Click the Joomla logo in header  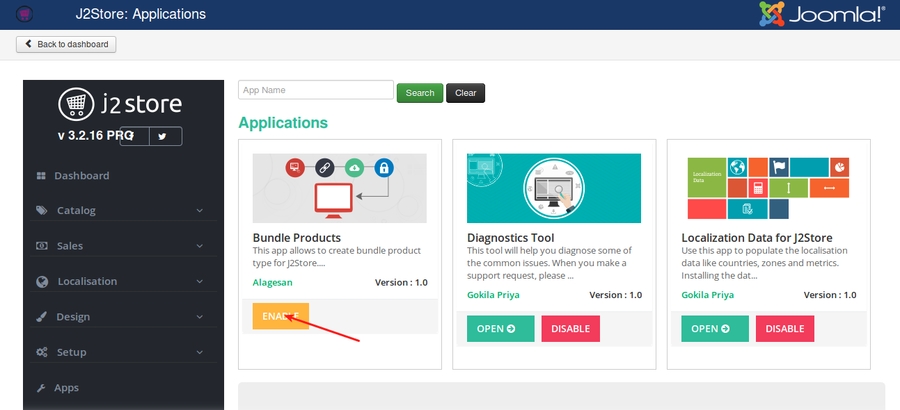tap(821, 14)
